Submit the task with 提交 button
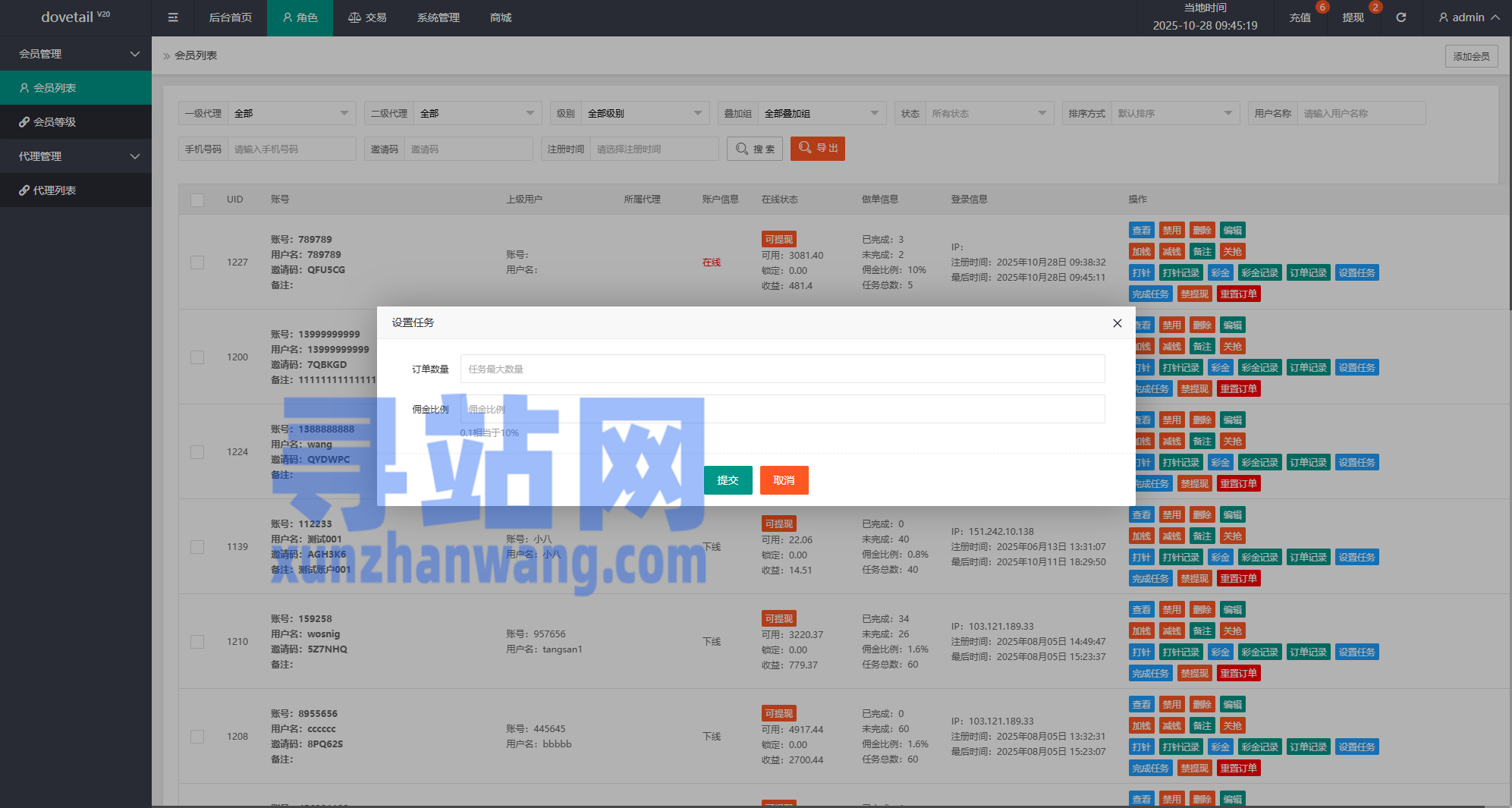1512x808 pixels. (x=728, y=480)
